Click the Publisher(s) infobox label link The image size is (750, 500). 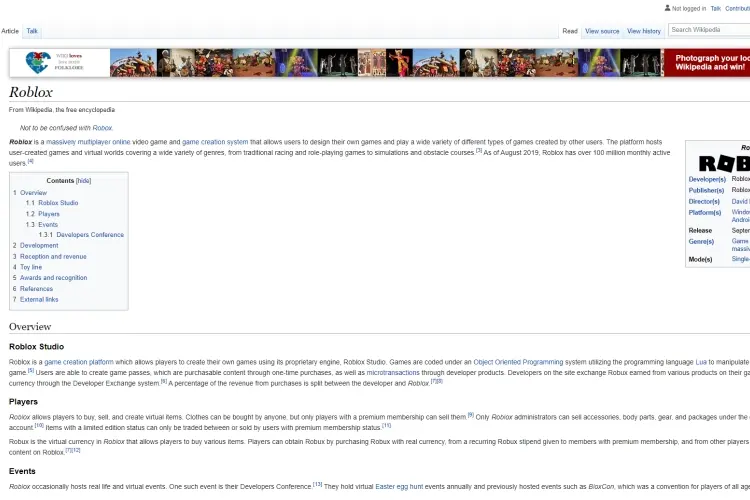point(706,190)
